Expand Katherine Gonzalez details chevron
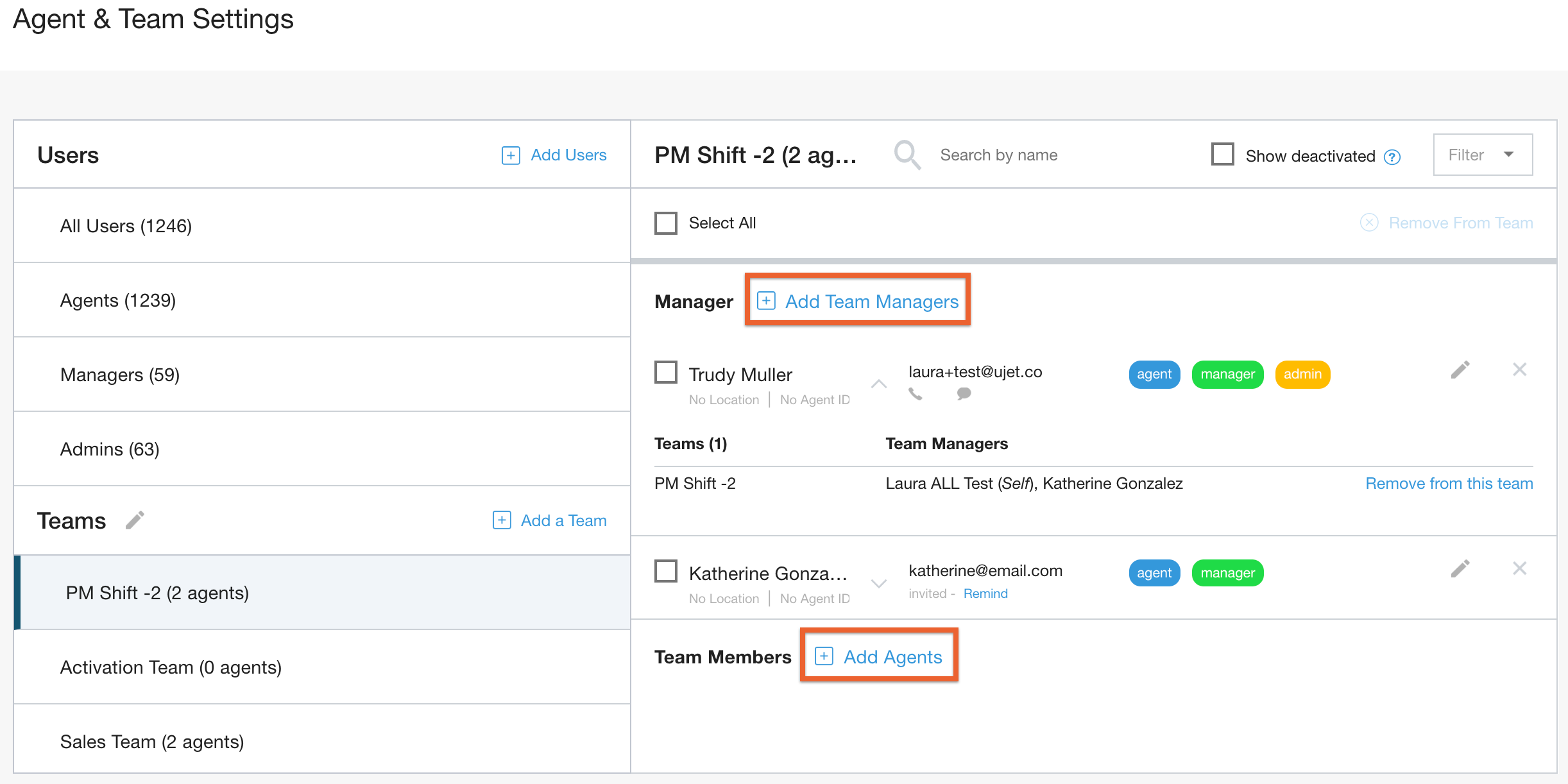Screen dimensions: 1568x784 coord(879,583)
